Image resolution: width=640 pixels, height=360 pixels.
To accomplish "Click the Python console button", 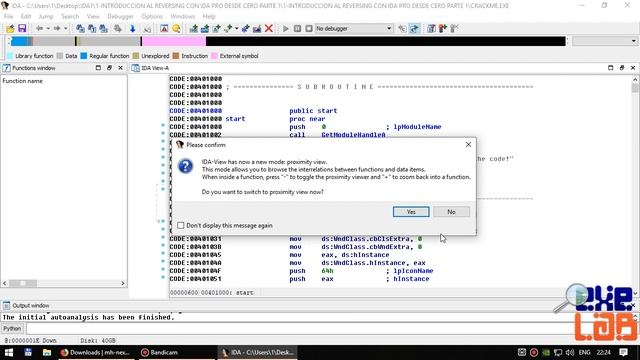I will click(x=12, y=328).
